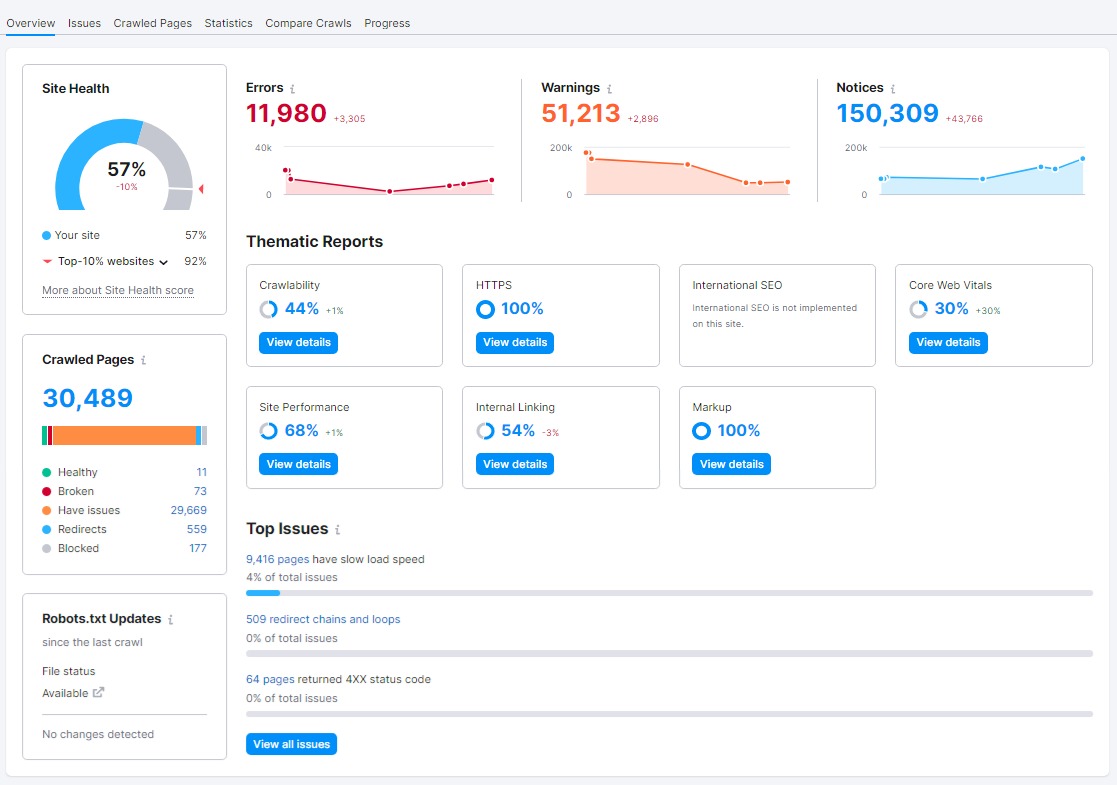Screen dimensions: 1117x785
Task: Open the Issues tab
Action: (x=84, y=23)
